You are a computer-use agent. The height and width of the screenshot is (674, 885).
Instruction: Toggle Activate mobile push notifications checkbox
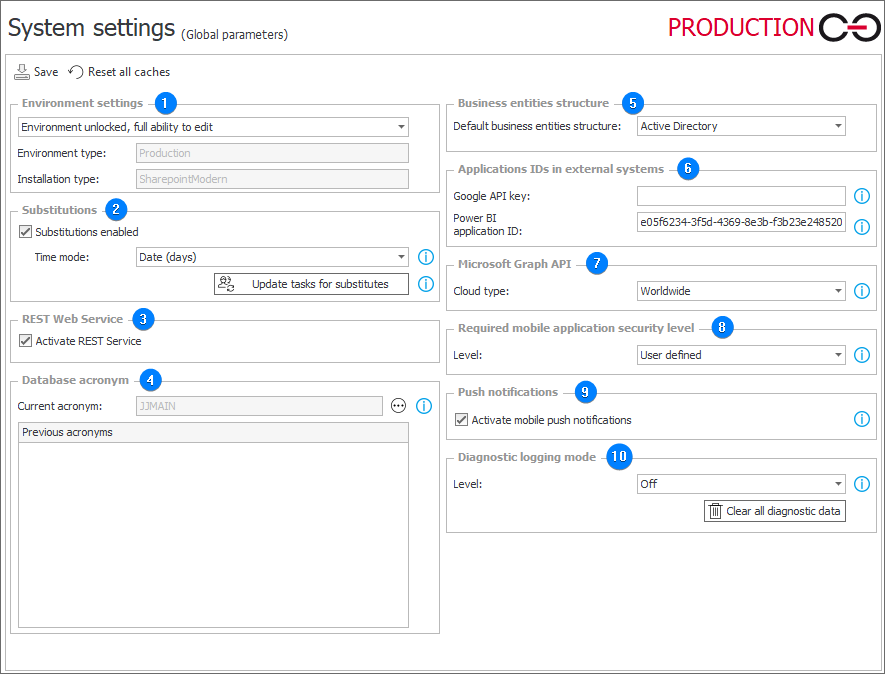coord(462,419)
